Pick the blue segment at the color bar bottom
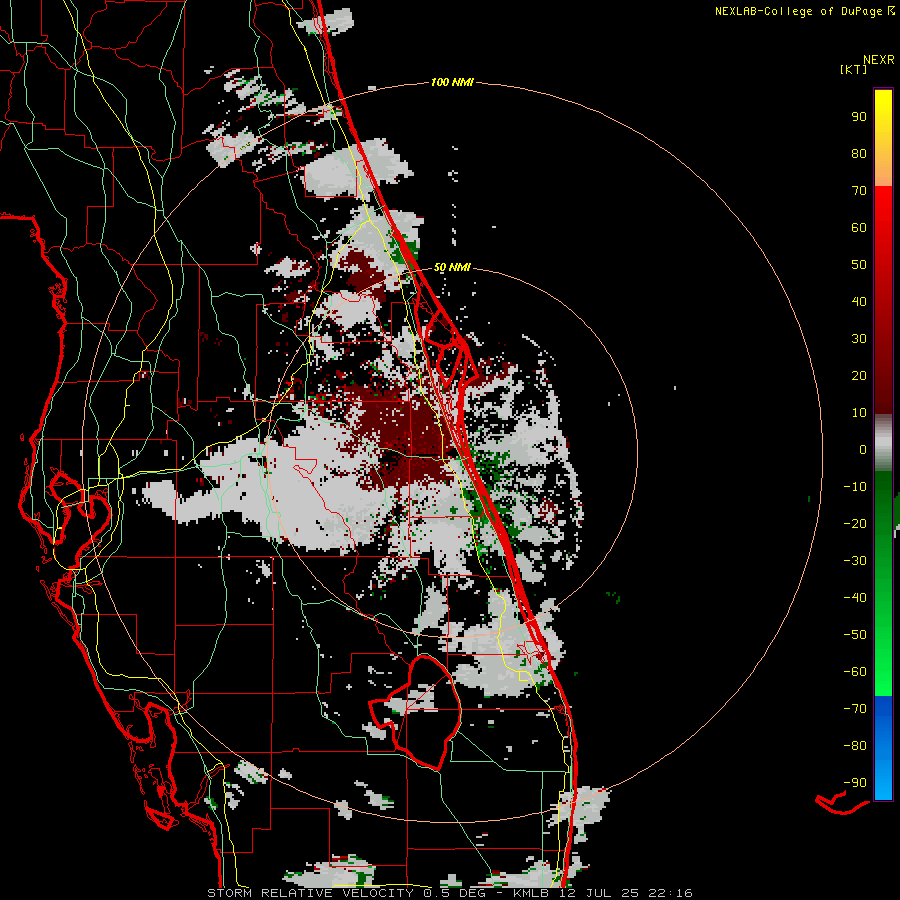900x900 pixels. tap(883, 748)
